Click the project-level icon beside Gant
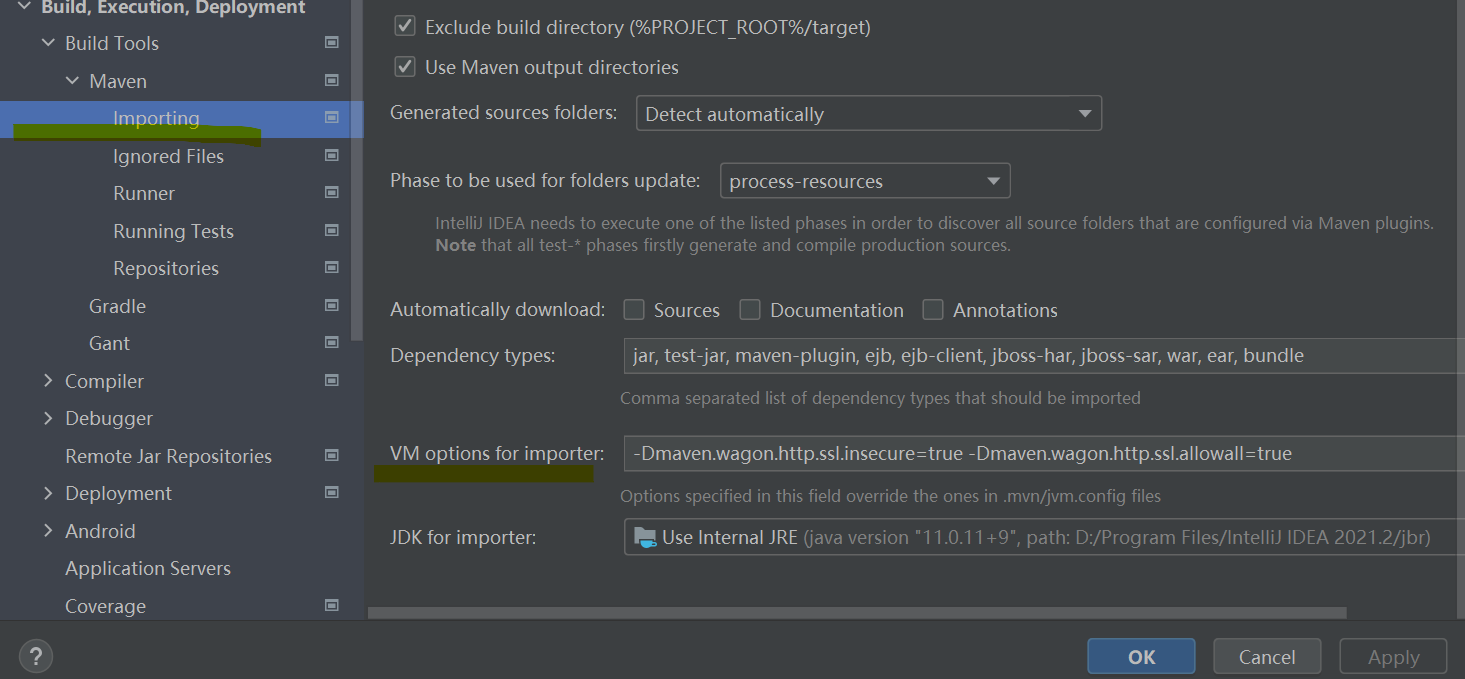Viewport: 1465px width, 679px height. [x=332, y=343]
